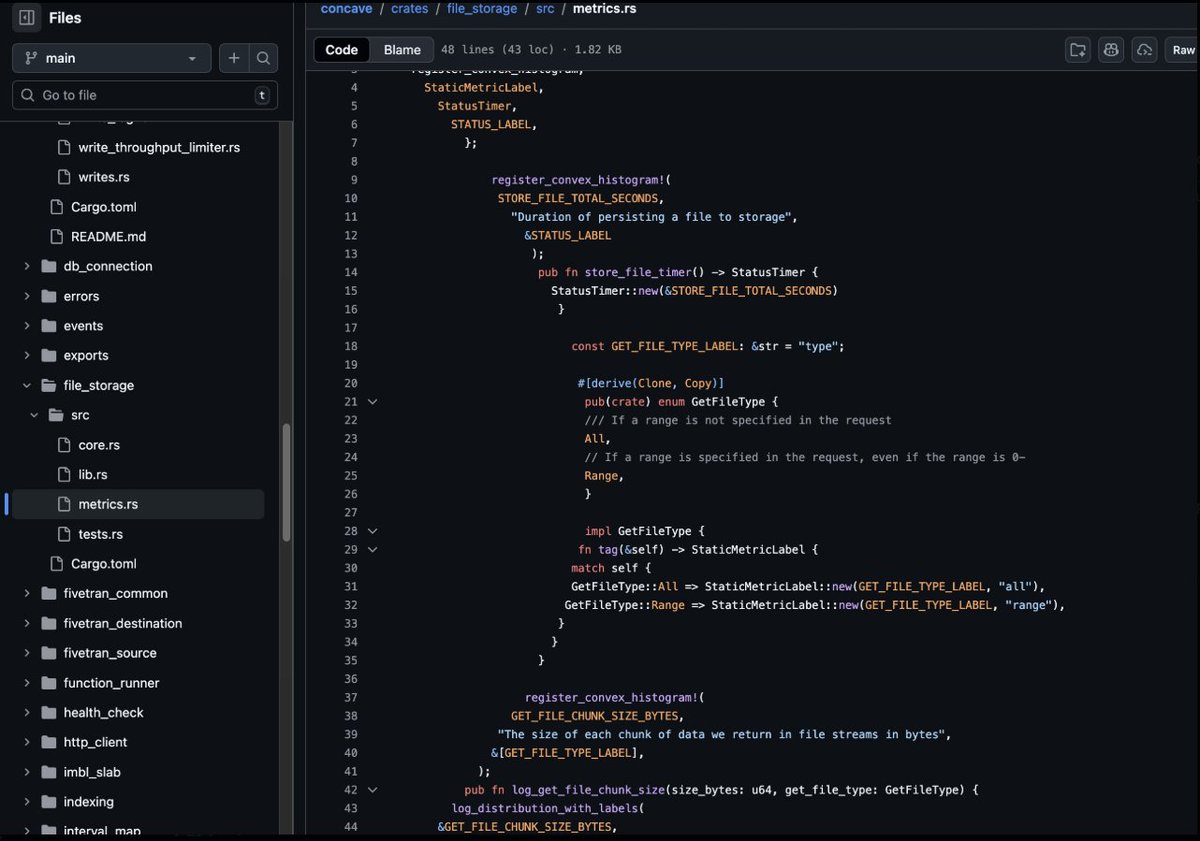The width and height of the screenshot is (1200, 841).
Task: Expand the events folder
Action: 27,326
